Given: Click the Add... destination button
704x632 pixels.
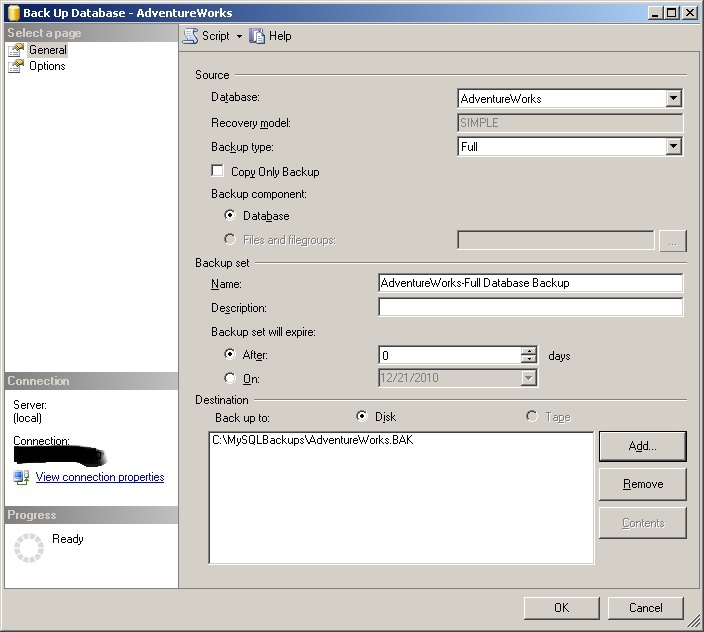Looking at the screenshot, I should coord(642,446).
